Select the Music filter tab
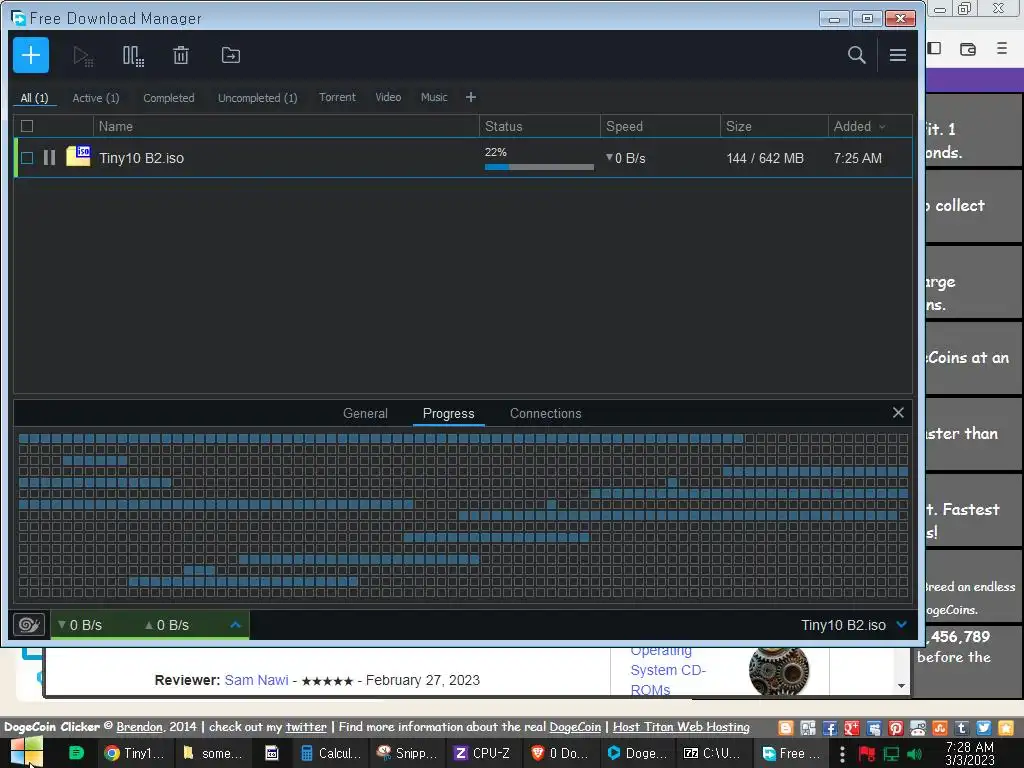Image resolution: width=1024 pixels, height=768 pixels. point(434,97)
